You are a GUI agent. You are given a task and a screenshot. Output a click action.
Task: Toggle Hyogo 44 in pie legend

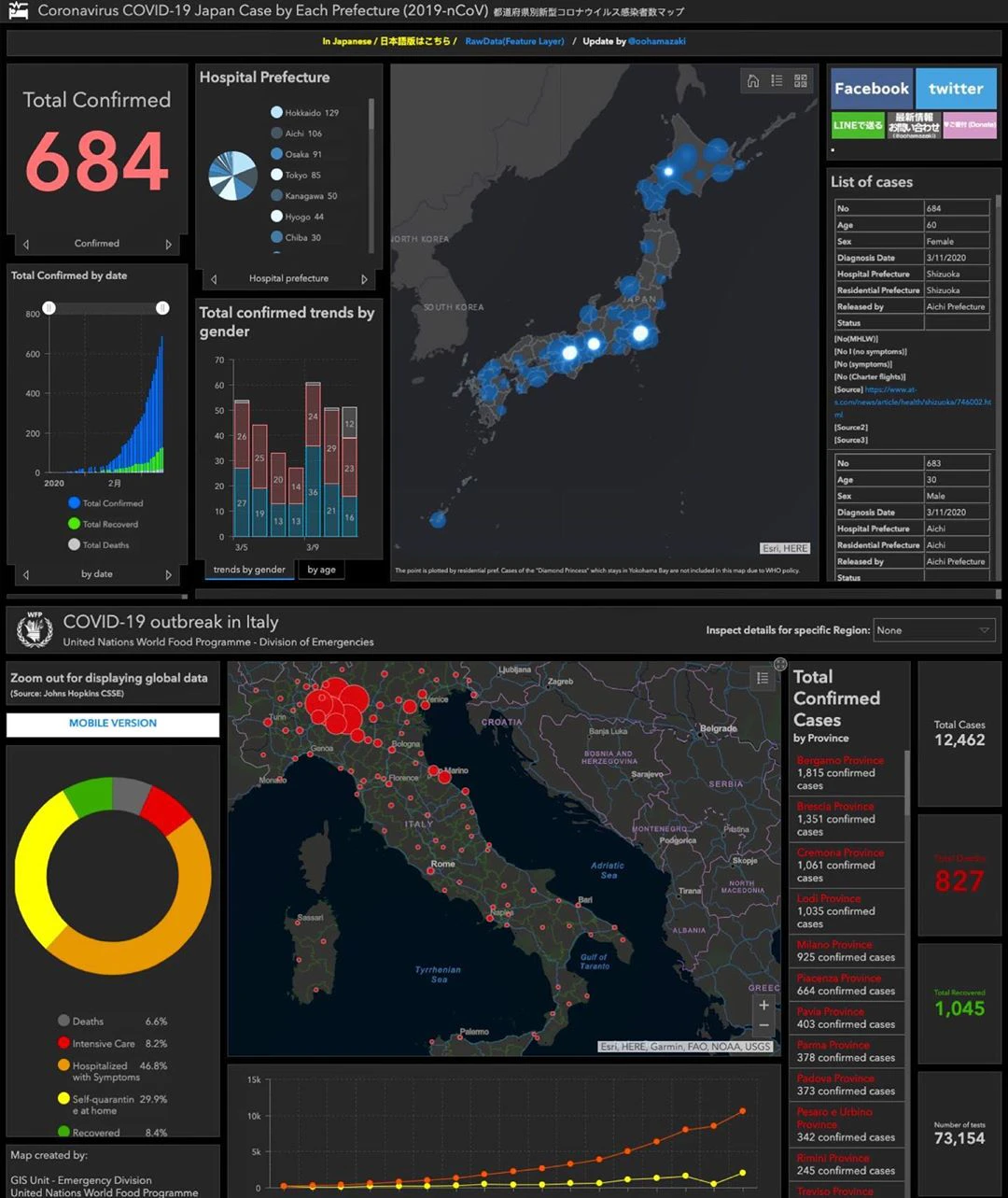pyautogui.click(x=298, y=217)
